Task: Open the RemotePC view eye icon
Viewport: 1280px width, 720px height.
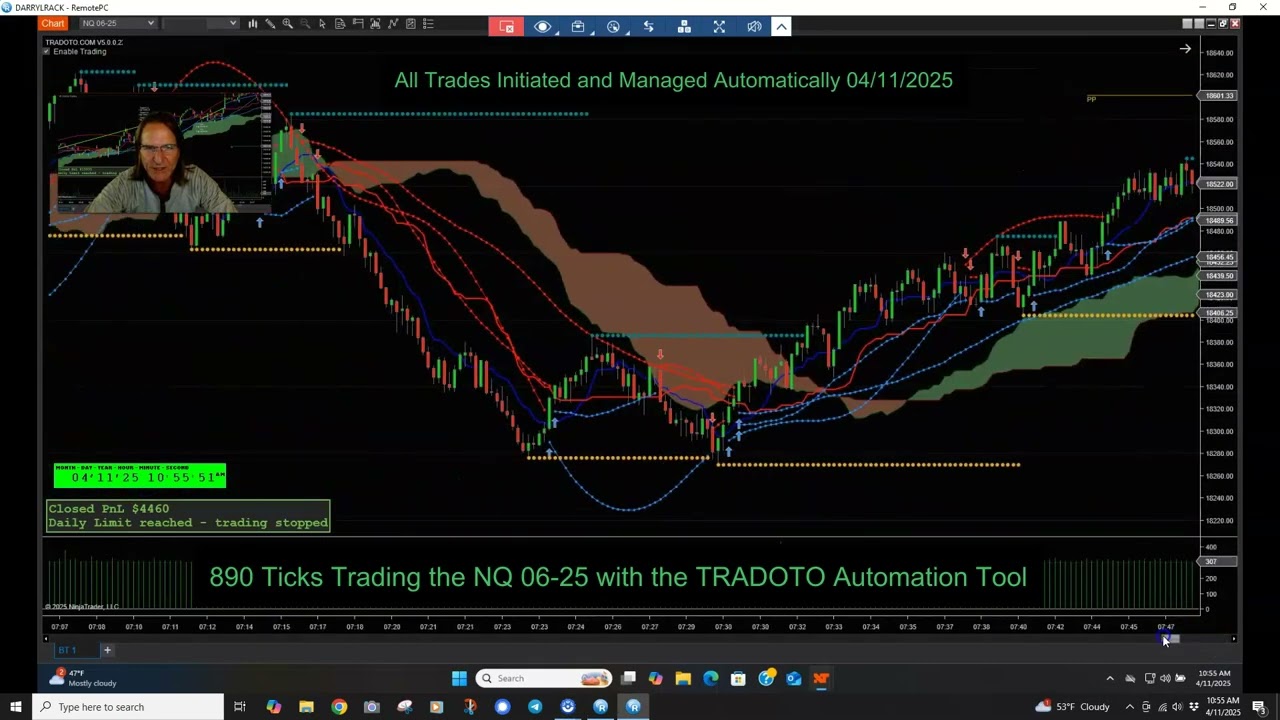Action: 542,27
